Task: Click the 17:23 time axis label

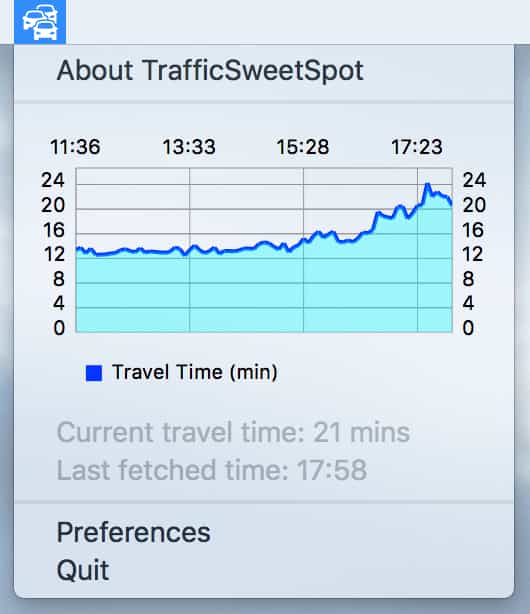Action: coord(417,147)
